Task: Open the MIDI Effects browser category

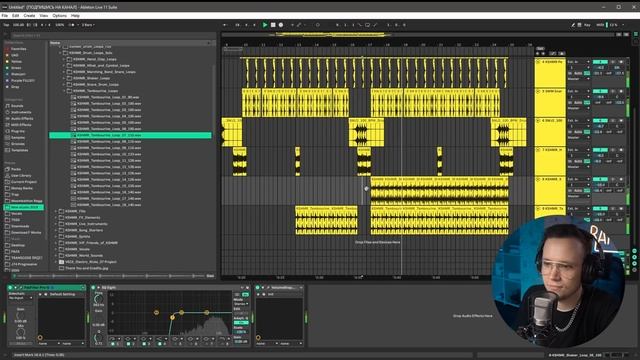Action: [x=21, y=124]
